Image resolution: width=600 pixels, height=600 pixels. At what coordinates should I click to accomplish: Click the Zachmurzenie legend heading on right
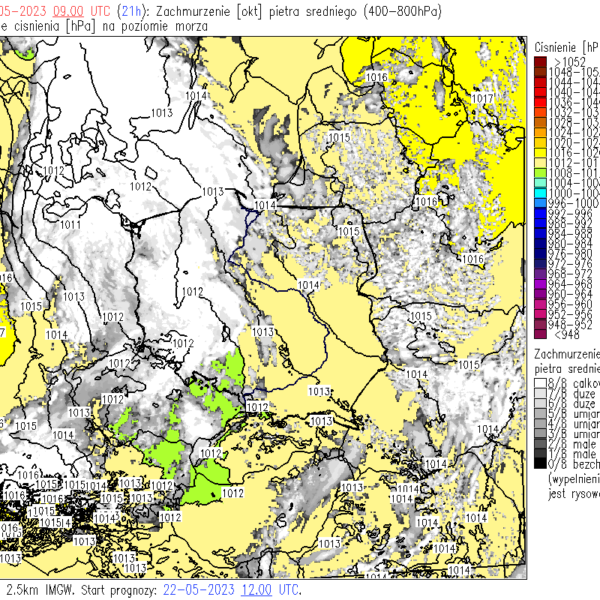(566, 354)
